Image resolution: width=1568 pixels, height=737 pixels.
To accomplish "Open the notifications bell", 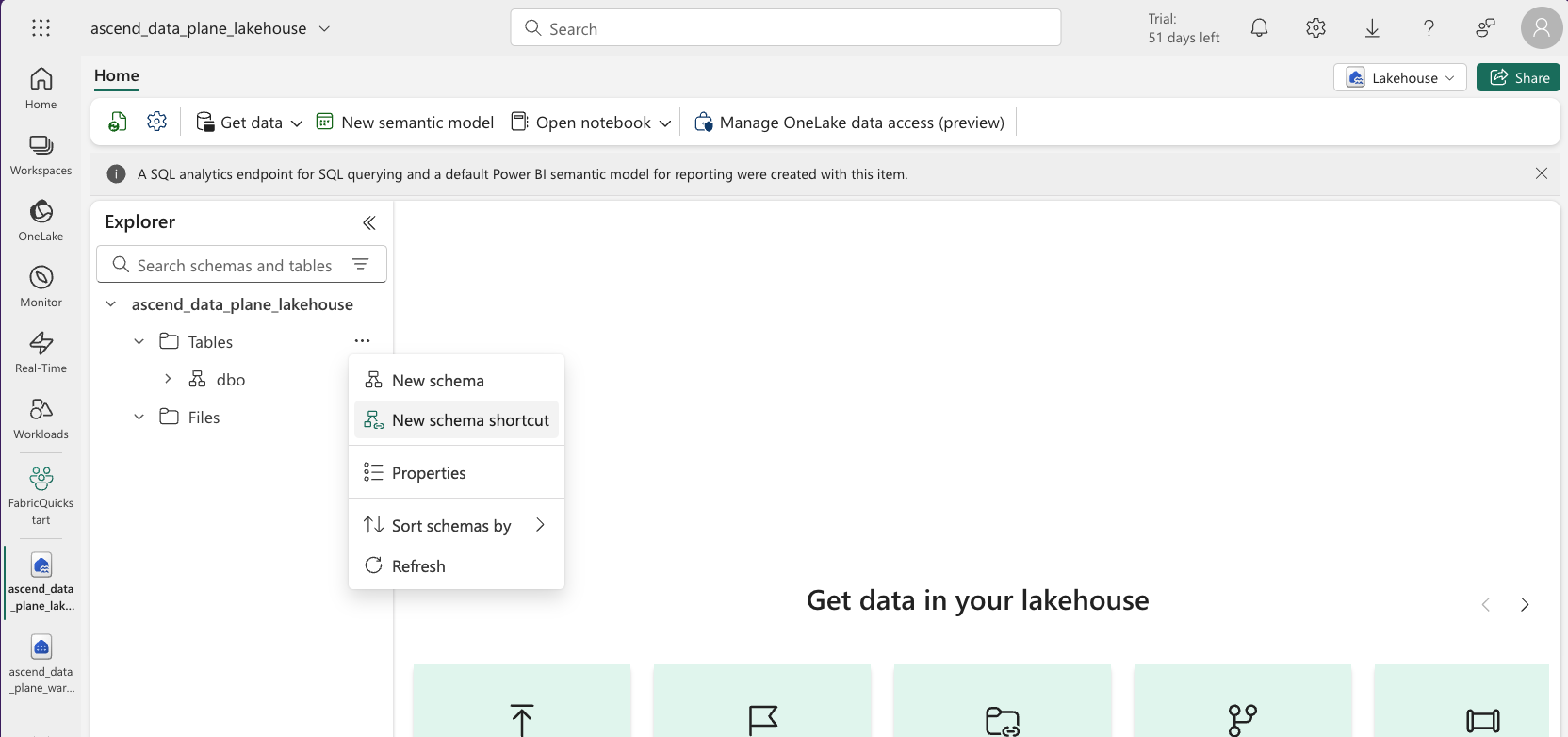I will click(1259, 28).
